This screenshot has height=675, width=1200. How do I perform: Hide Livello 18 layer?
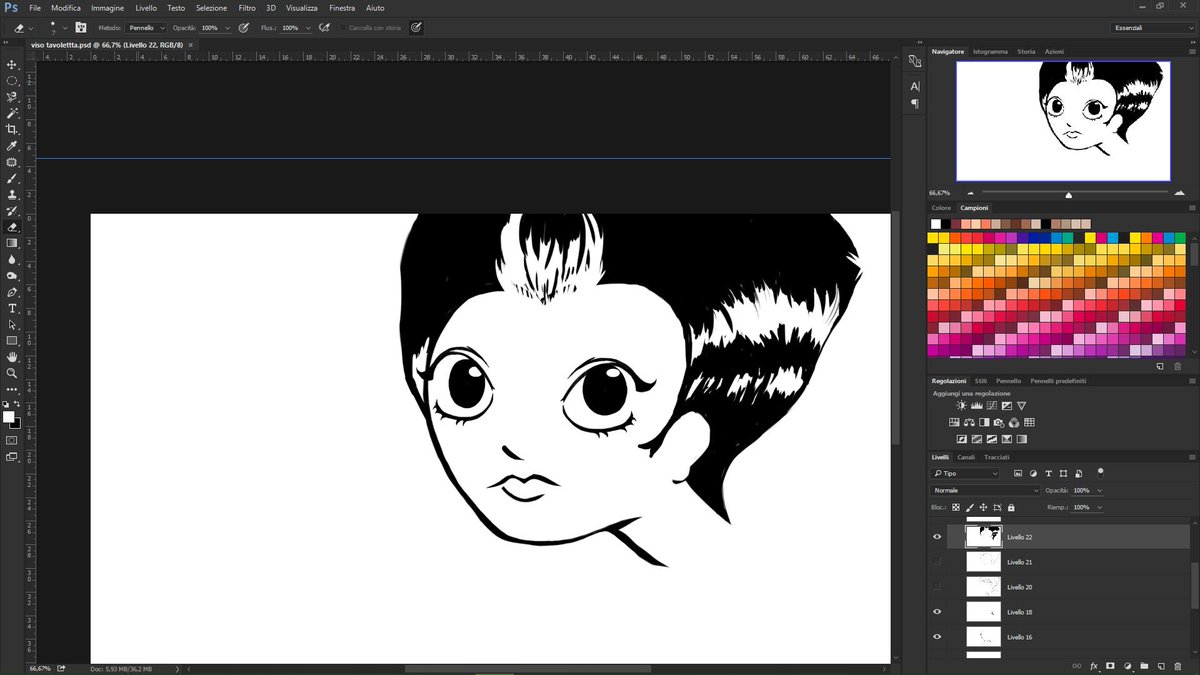pos(937,612)
